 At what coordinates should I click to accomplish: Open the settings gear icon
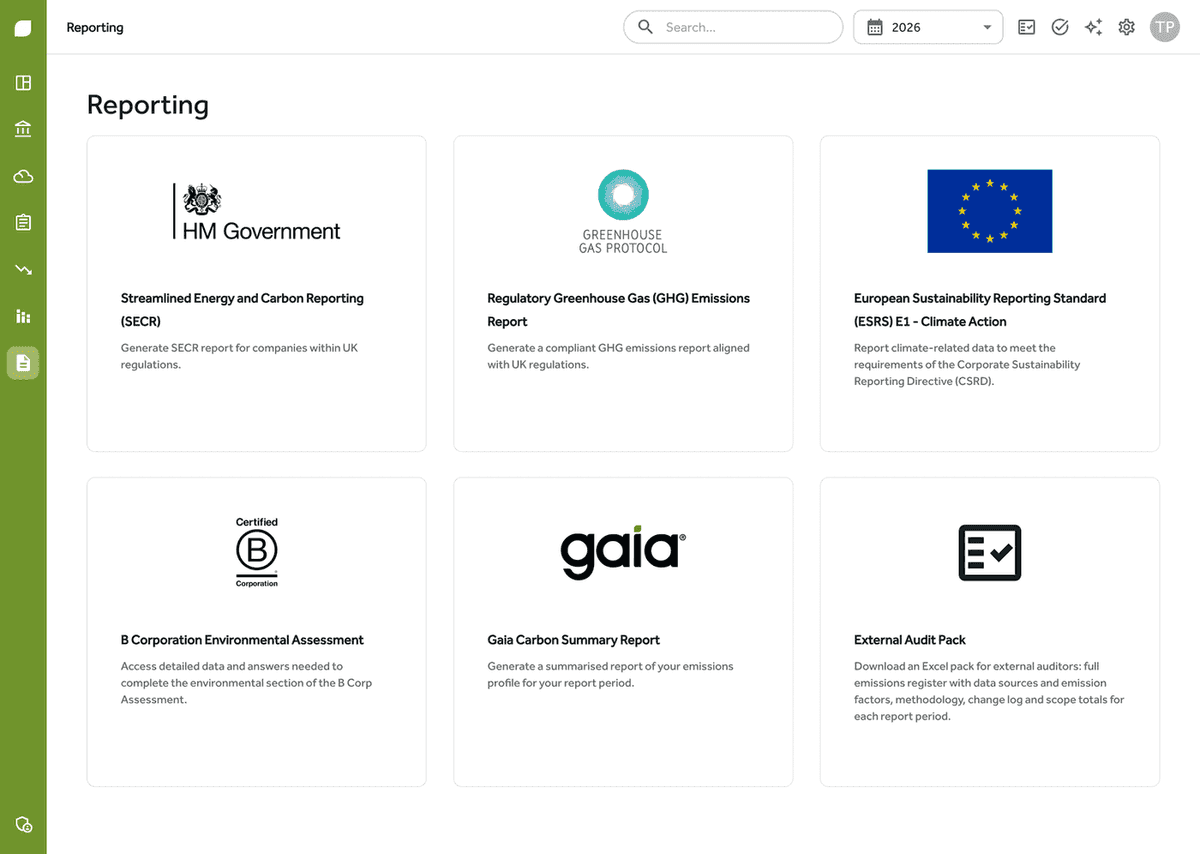[1127, 27]
